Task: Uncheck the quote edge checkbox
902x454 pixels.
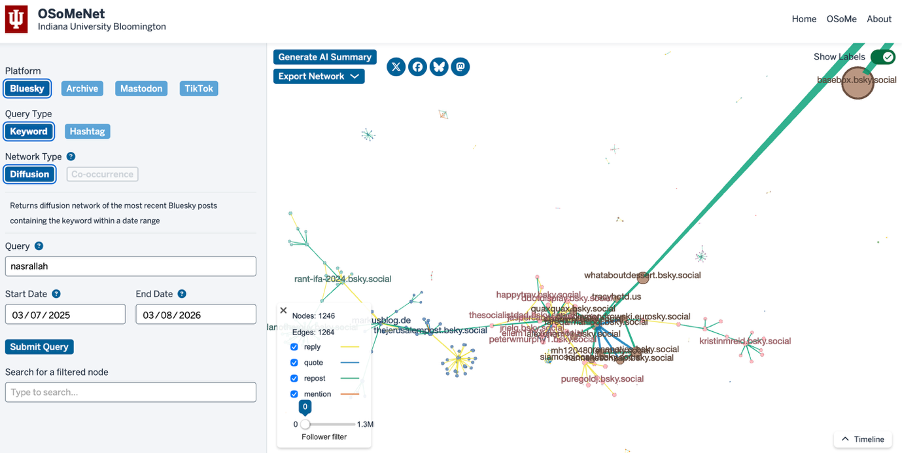Action: (x=295, y=363)
